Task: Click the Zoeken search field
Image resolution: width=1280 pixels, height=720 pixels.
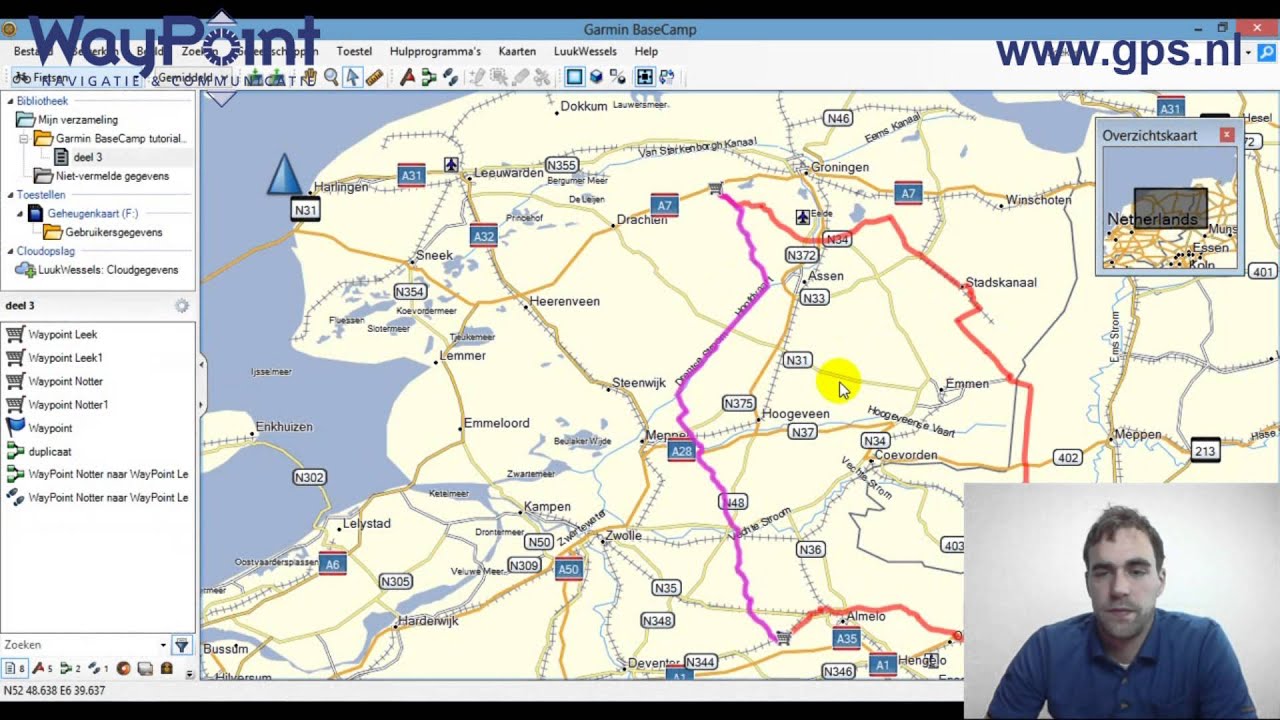Action: coord(80,645)
